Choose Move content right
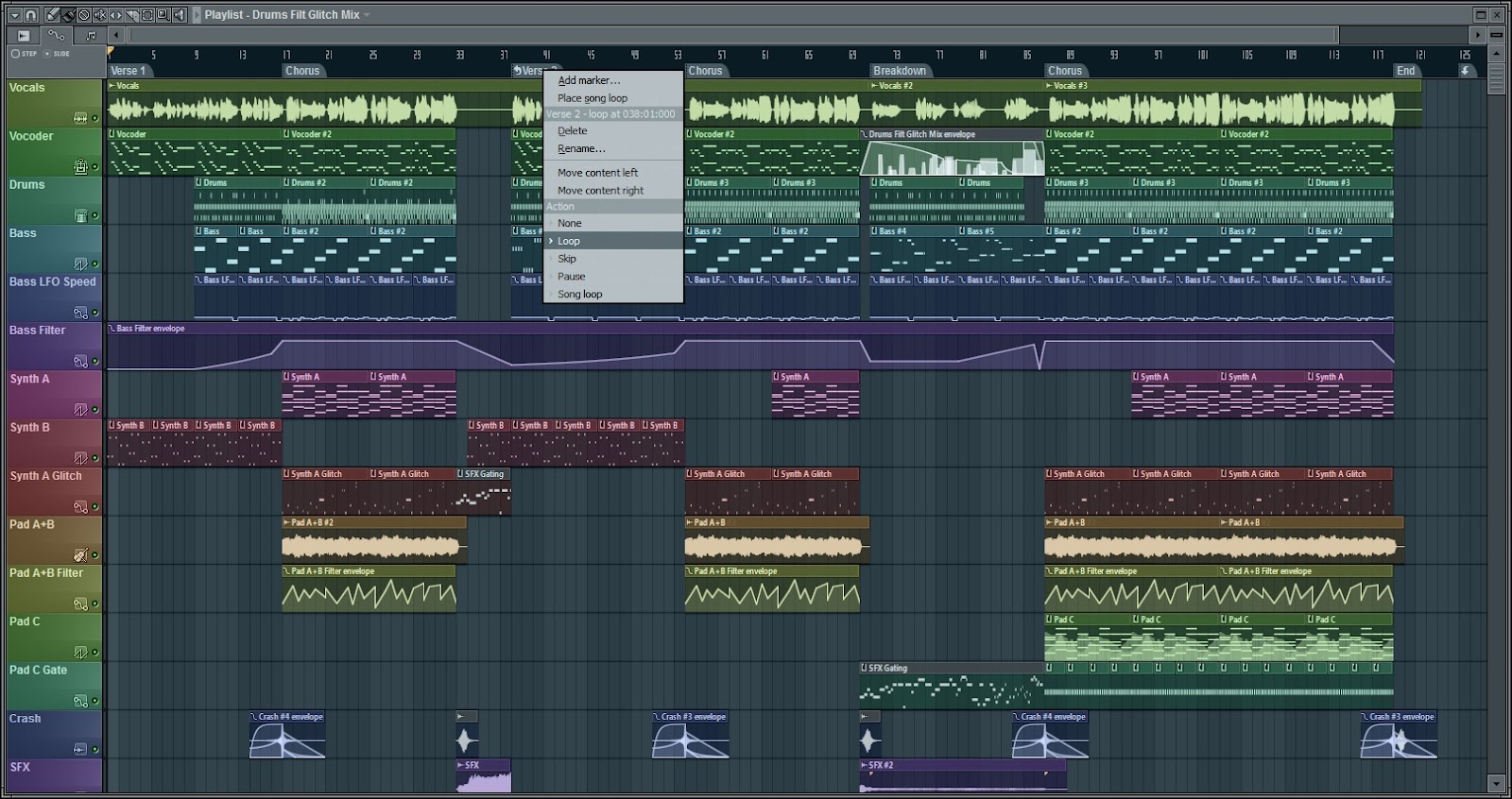This screenshot has width=1512, height=799. (x=613, y=191)
